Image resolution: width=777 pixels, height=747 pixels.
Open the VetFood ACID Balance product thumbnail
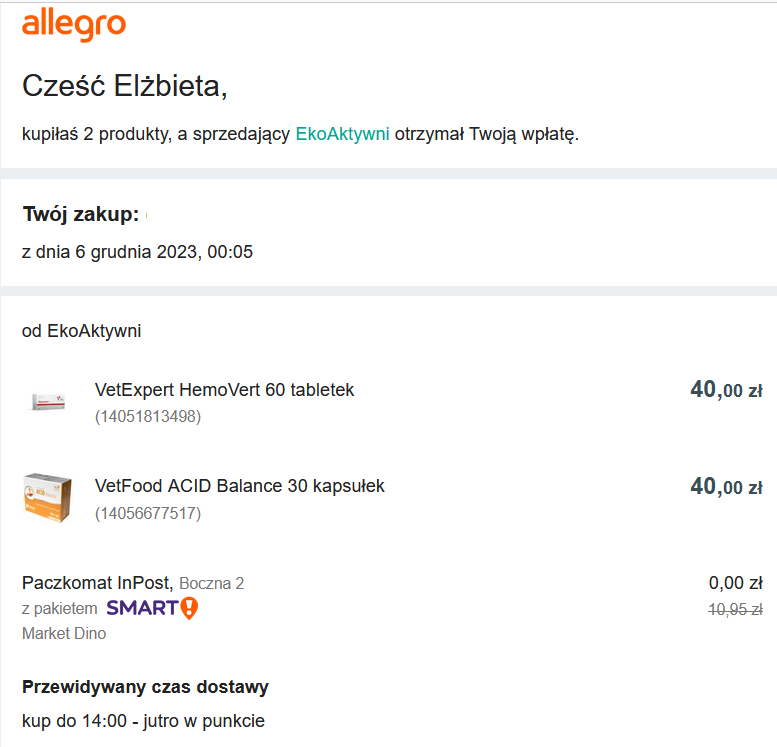tap(48, 498)
